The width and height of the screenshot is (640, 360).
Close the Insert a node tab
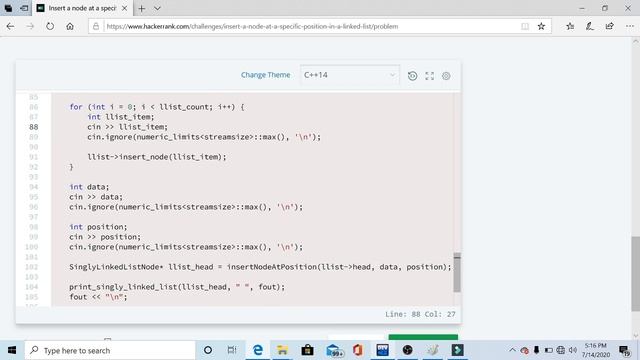click(124, 8)
